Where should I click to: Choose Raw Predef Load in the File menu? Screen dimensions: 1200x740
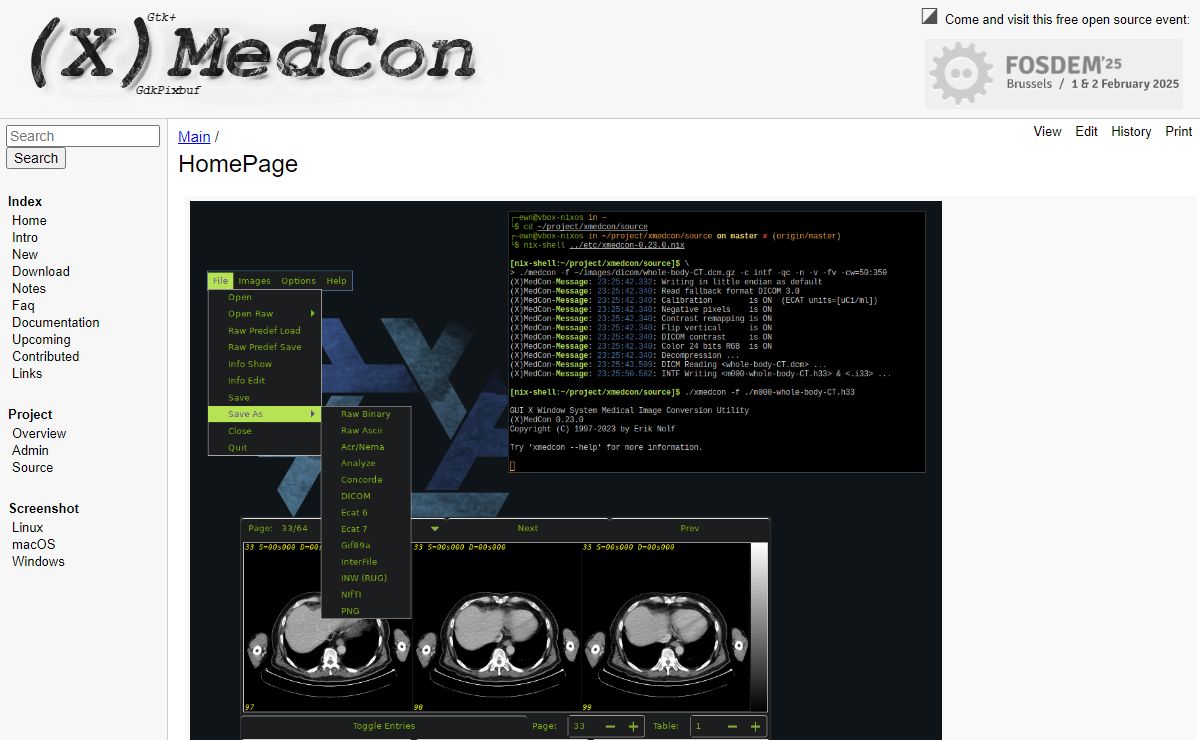point(265,330)
